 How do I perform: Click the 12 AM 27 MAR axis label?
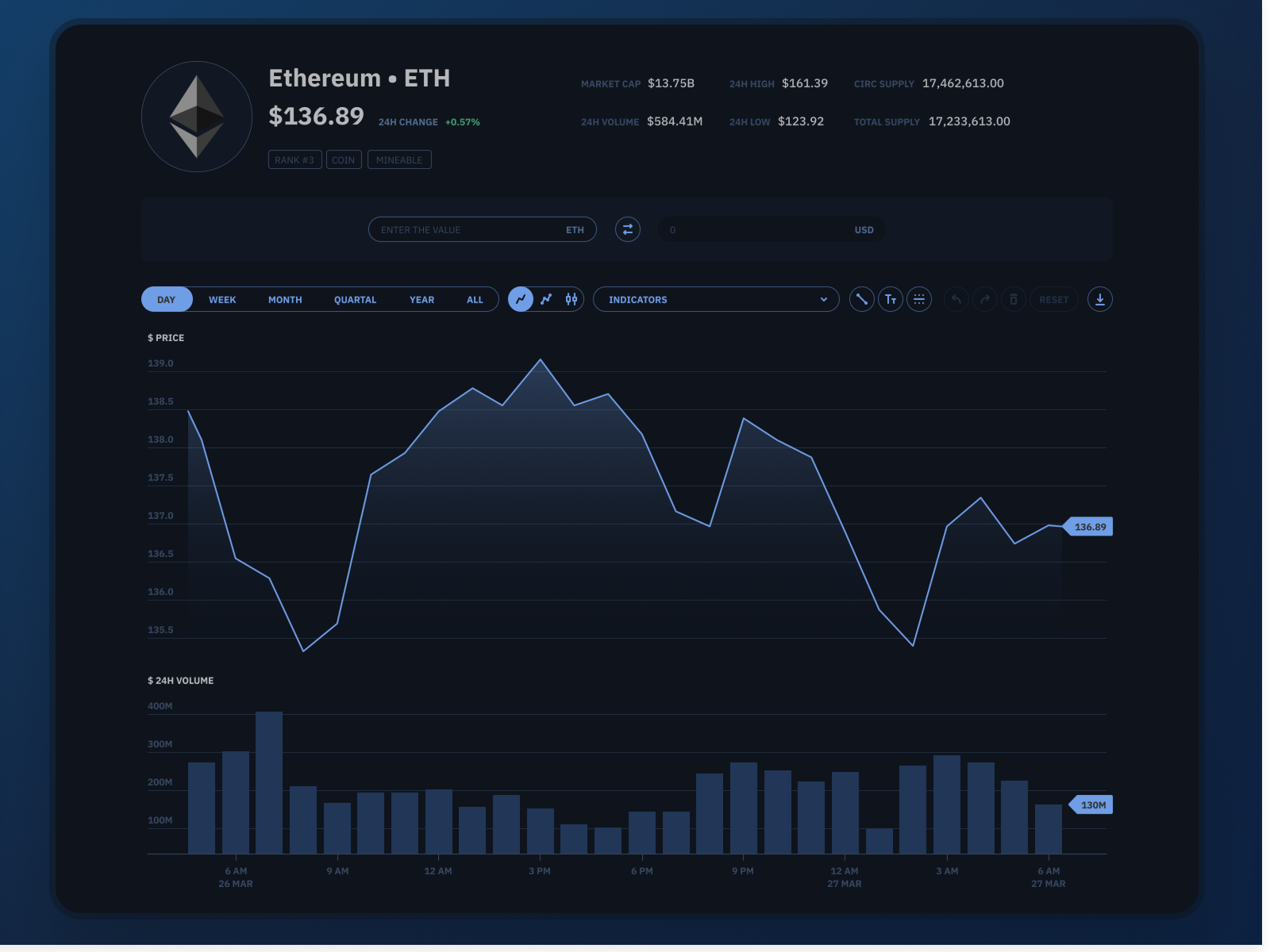[x=845, y=877]
